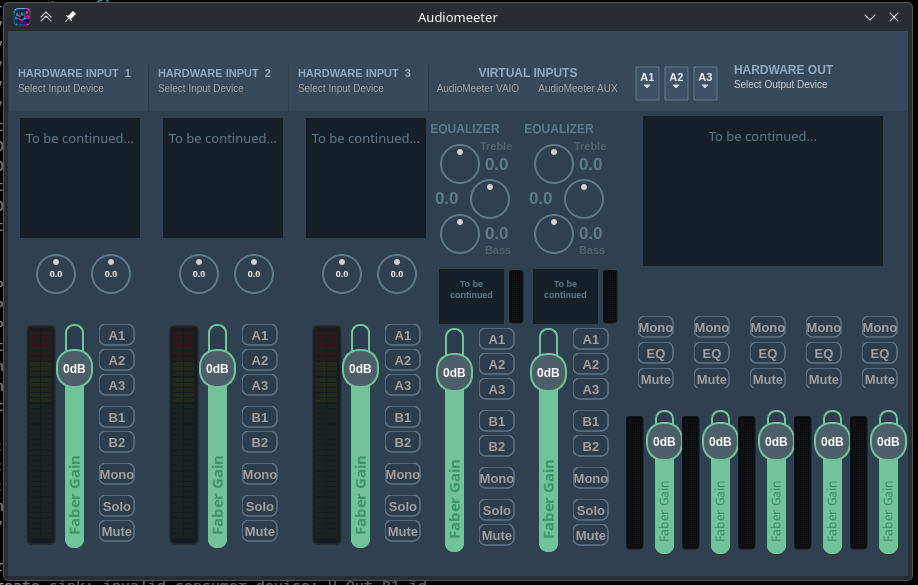Image resolution: width=918 pixels, height=585 pixels.
Task: Click the title bar dropdown chevron
Action: coord(870,17)
